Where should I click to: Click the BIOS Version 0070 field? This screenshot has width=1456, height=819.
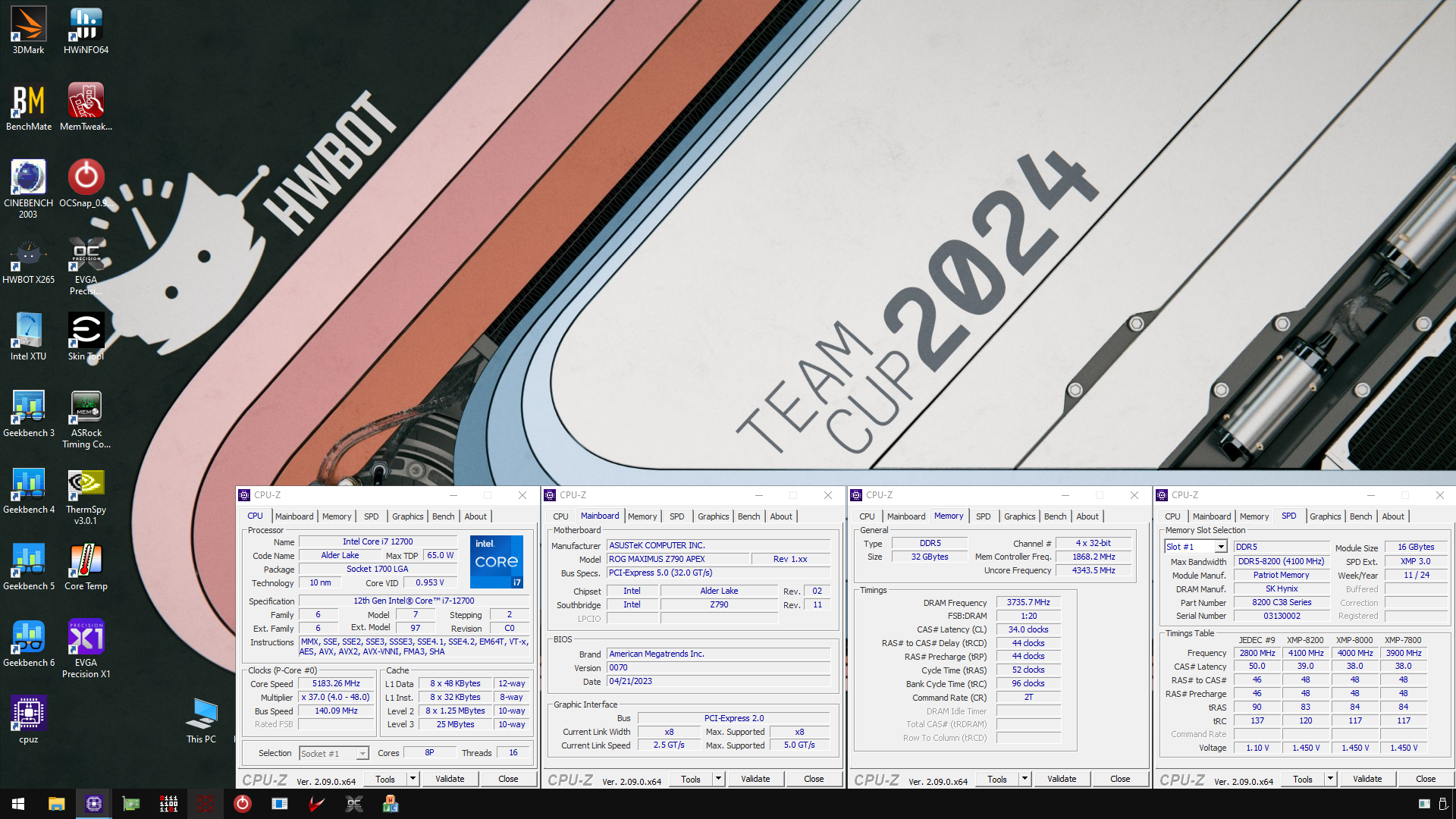point(718,668)
